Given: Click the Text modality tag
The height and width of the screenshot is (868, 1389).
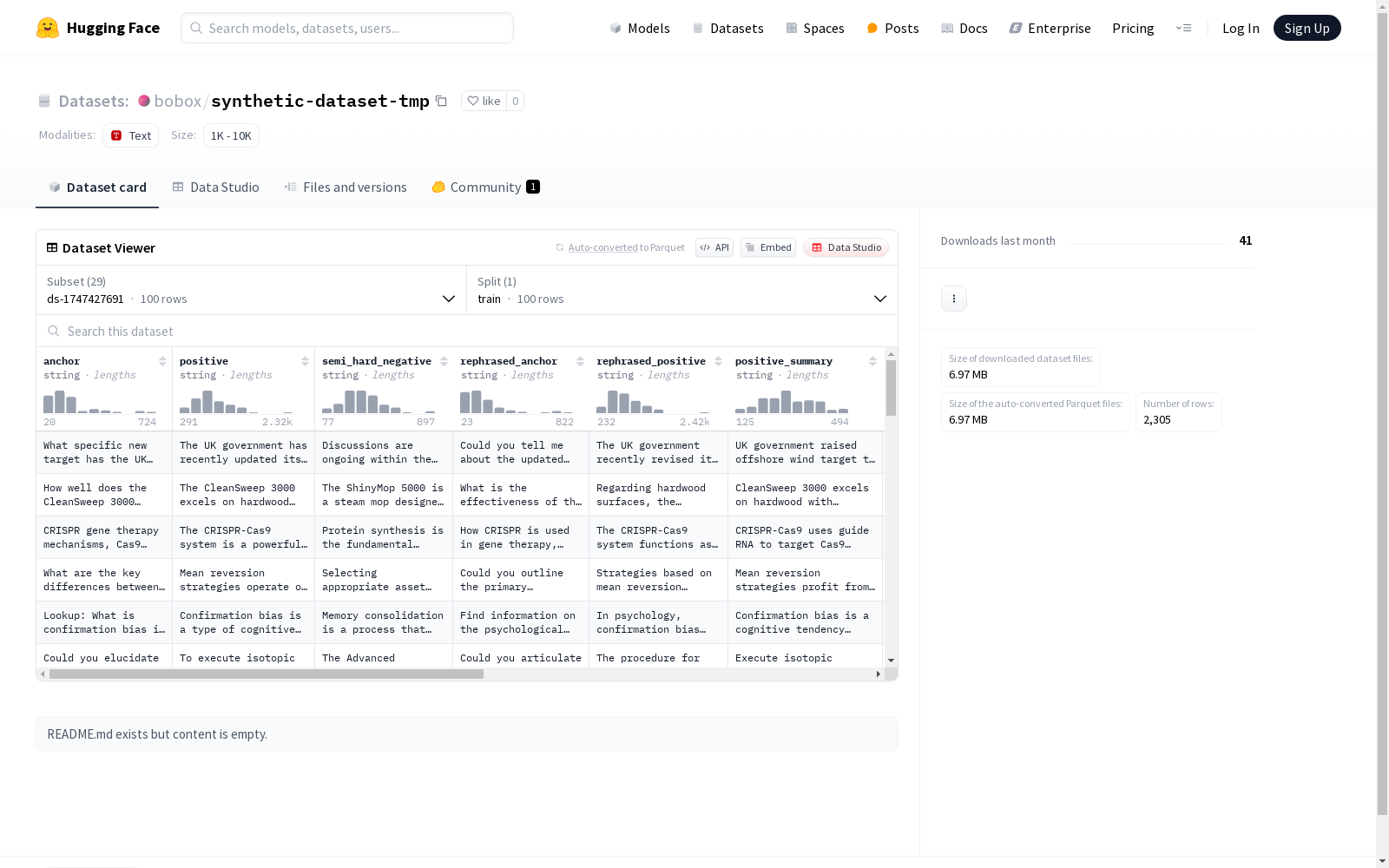Looking at the screenshot, I should 130,135.
